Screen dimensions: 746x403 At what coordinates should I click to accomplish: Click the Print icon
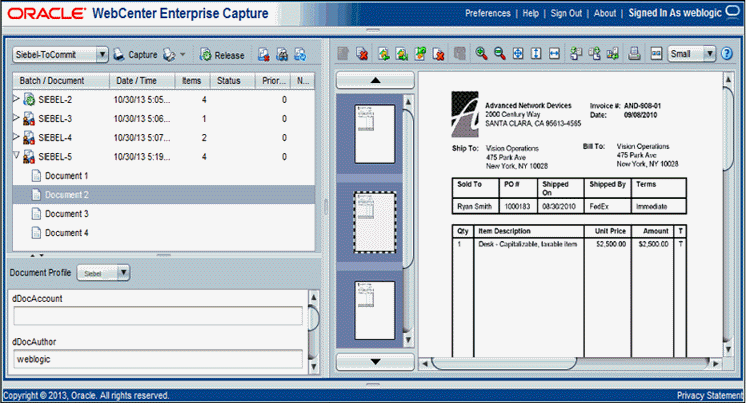click(634, 53)
